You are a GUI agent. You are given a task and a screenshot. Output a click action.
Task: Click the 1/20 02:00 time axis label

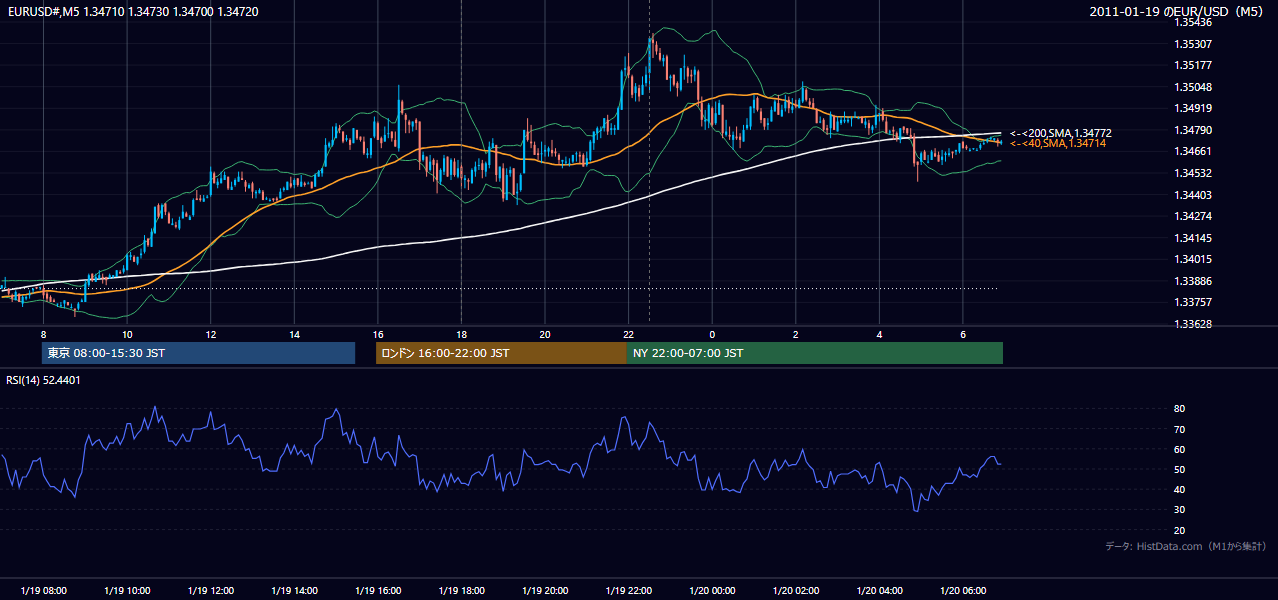pyautogui.click(x=796, y=590)
